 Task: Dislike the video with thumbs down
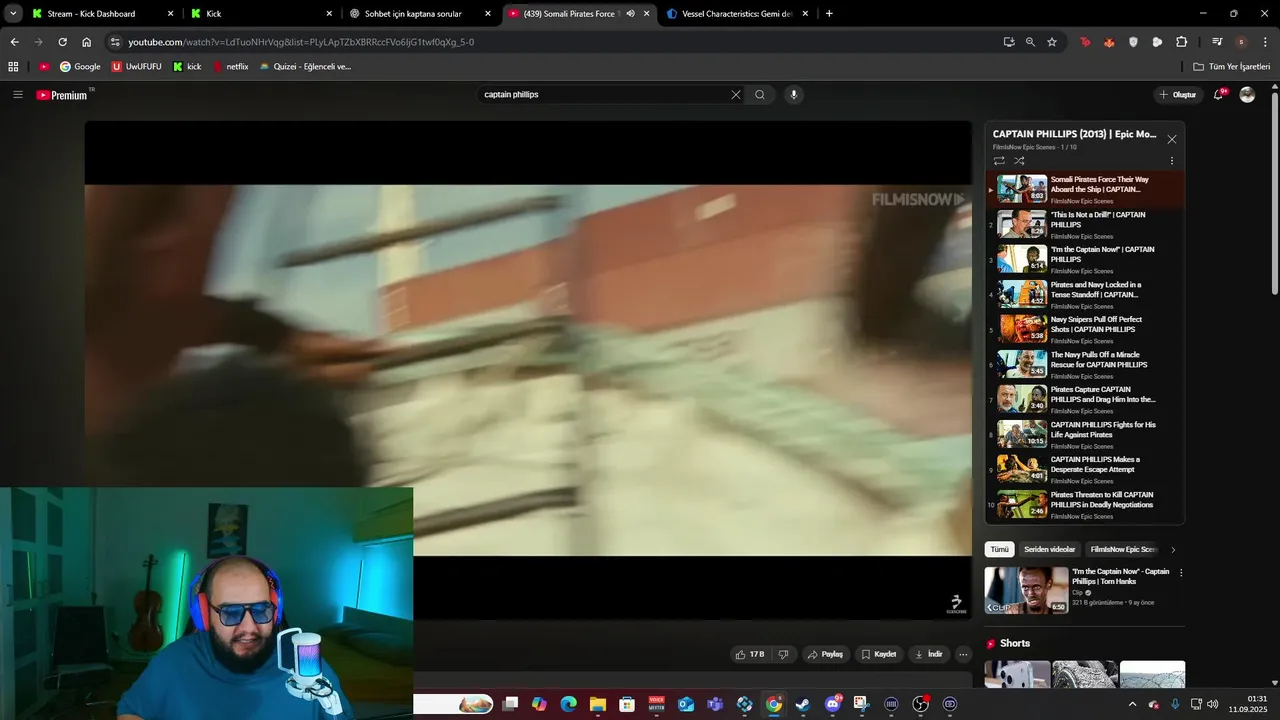(x=783, y=655)
